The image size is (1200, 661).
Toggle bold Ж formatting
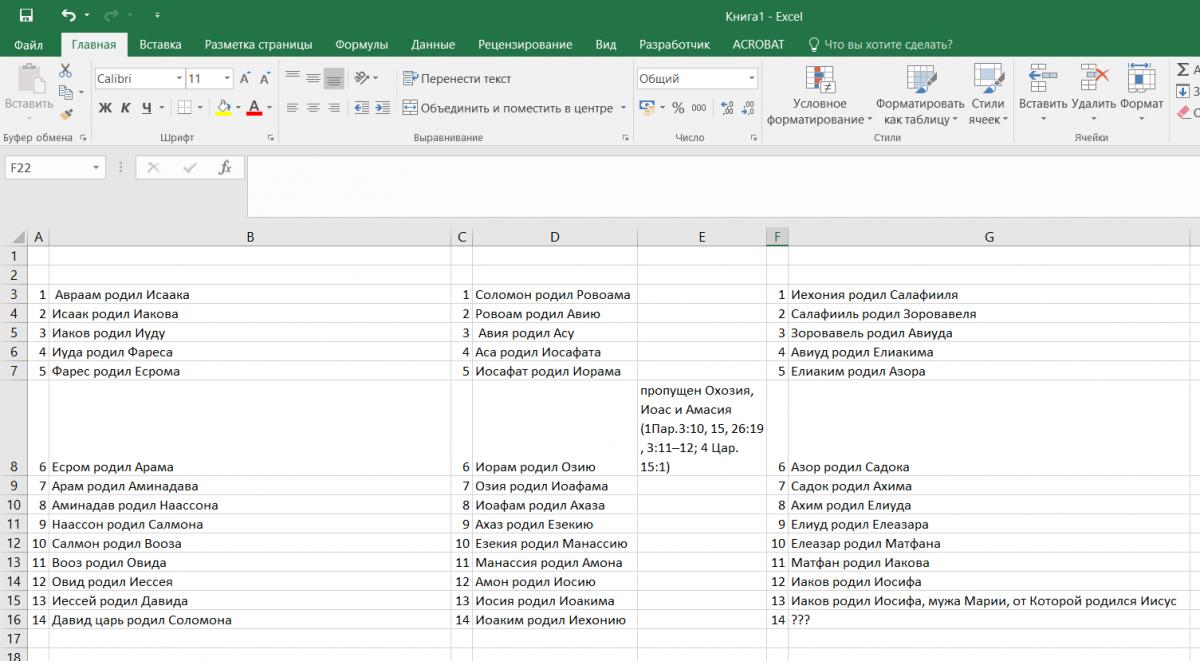pyautogui.click(x=105, y=108)
